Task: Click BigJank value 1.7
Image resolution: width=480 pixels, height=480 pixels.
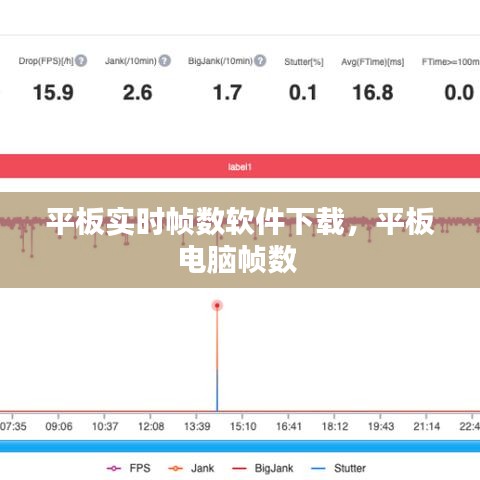Action: tap(227, 92)
